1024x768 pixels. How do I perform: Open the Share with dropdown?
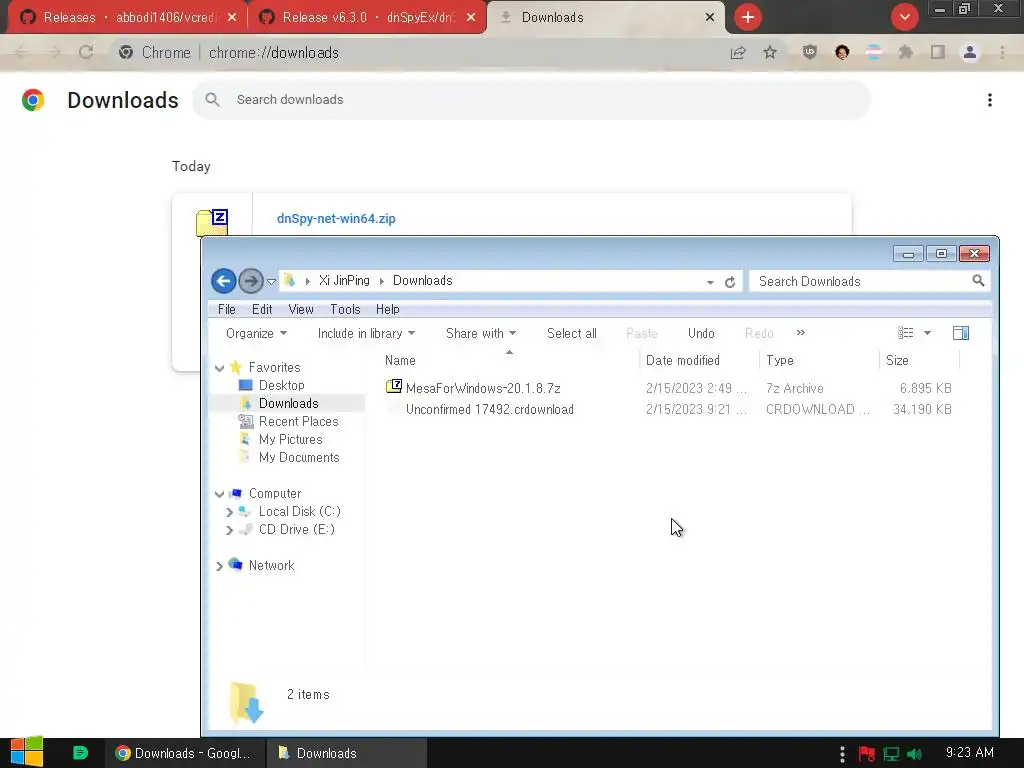[481, 334]
